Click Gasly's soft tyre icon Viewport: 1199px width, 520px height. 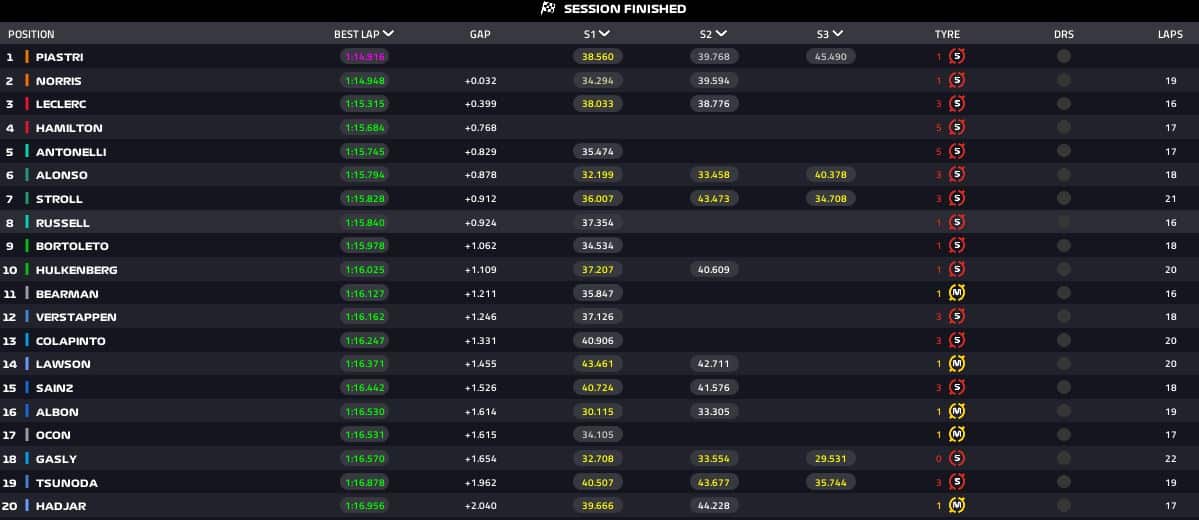957,458
